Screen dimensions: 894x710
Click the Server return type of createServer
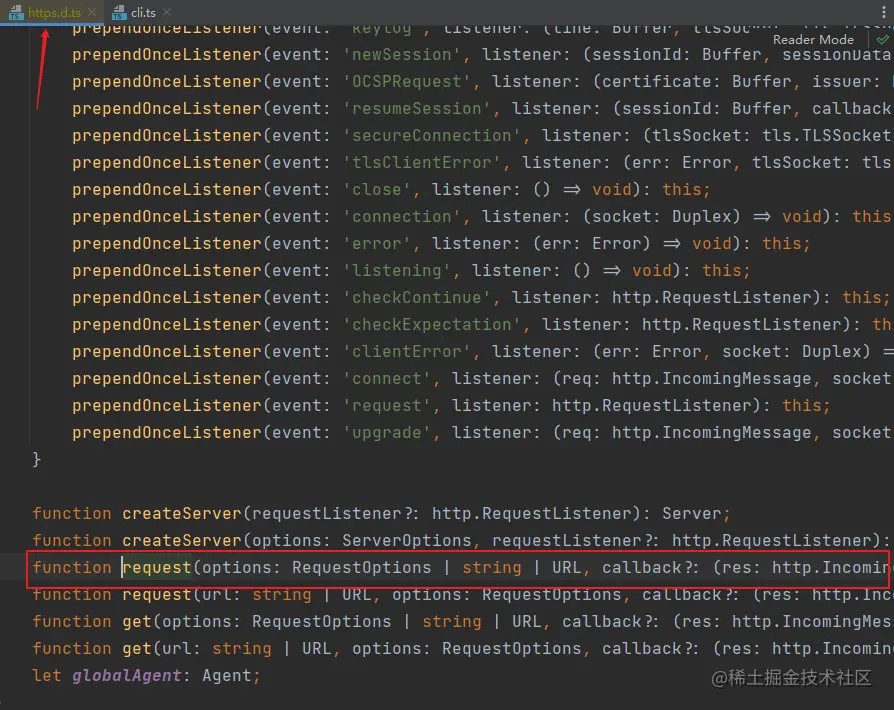(x=692, y=513)
